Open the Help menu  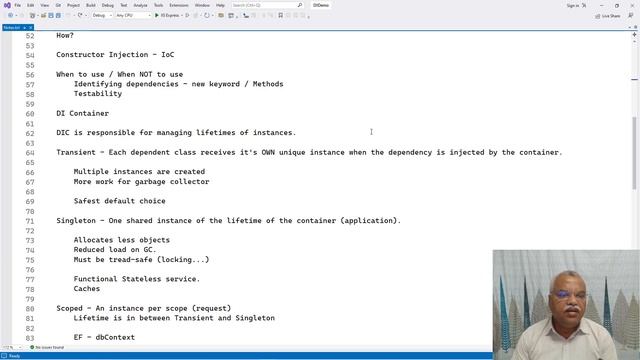pos(220,5)
